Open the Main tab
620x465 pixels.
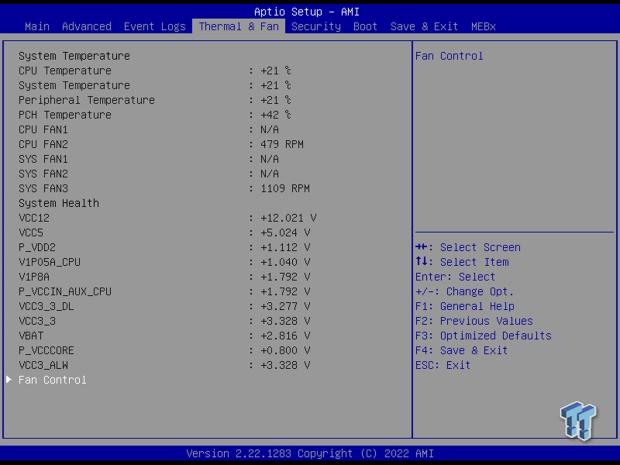point(37,26)
